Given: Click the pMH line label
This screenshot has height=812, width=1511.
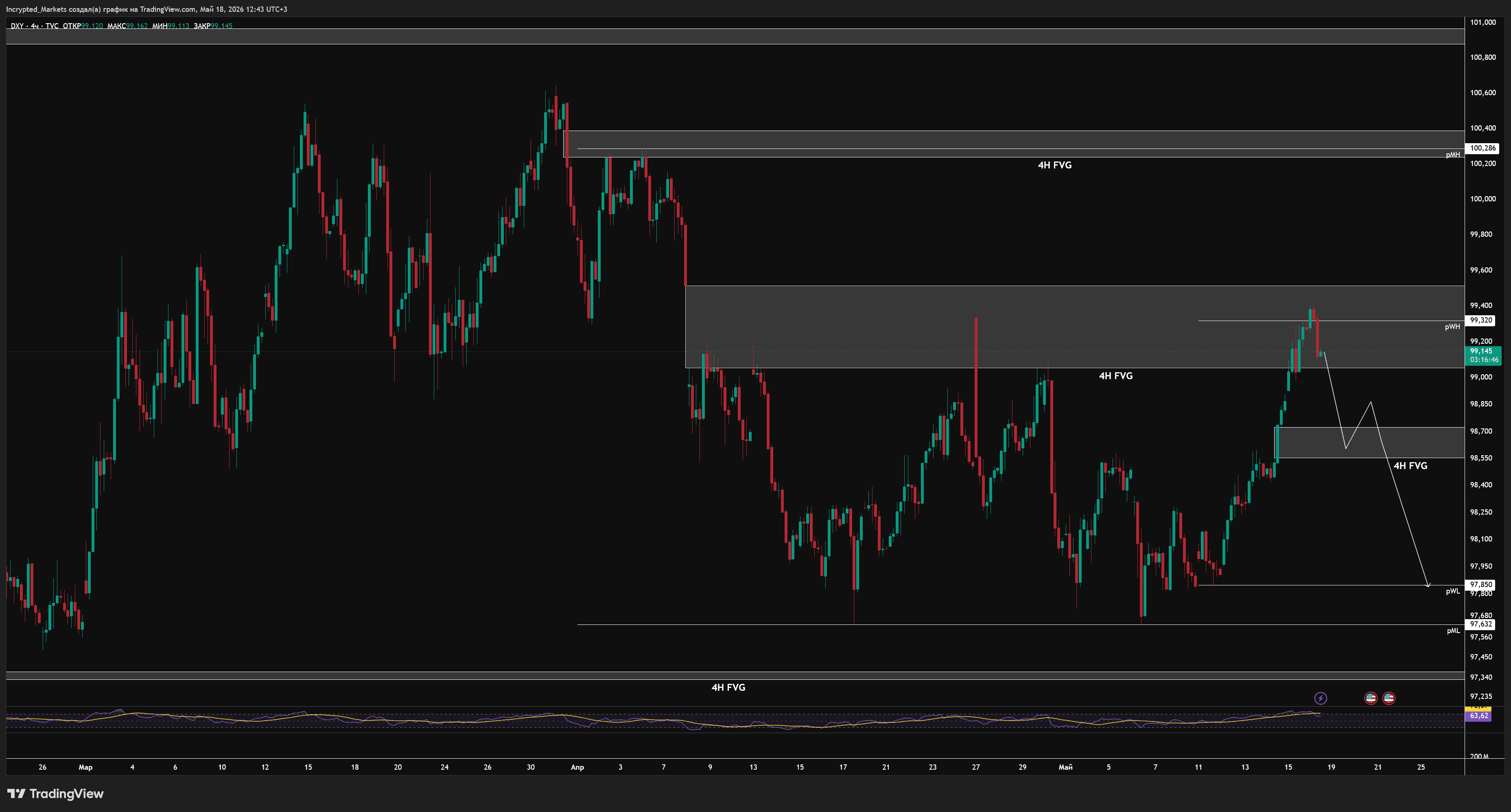Looking at the screenshot, I should coord(1452,155).
